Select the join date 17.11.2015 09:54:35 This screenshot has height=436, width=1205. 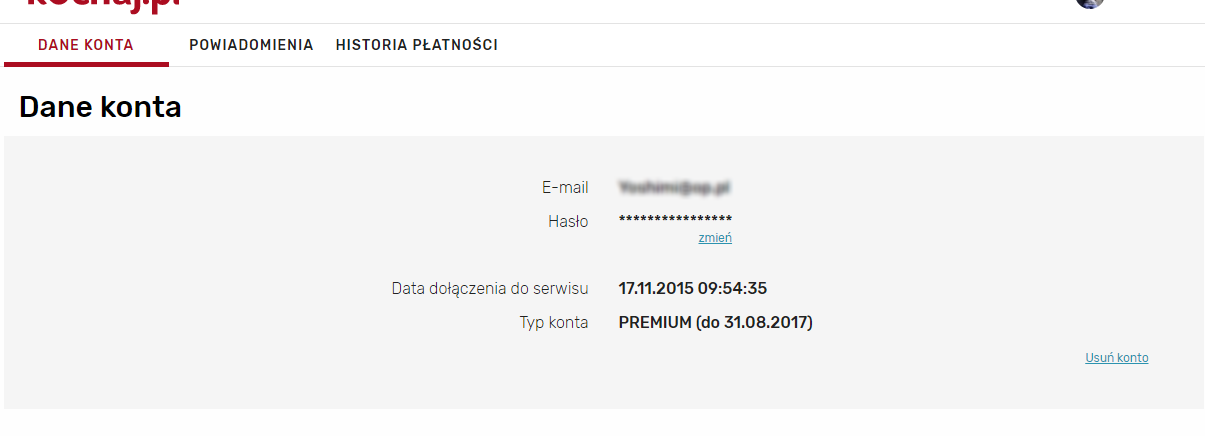point(693,289)
